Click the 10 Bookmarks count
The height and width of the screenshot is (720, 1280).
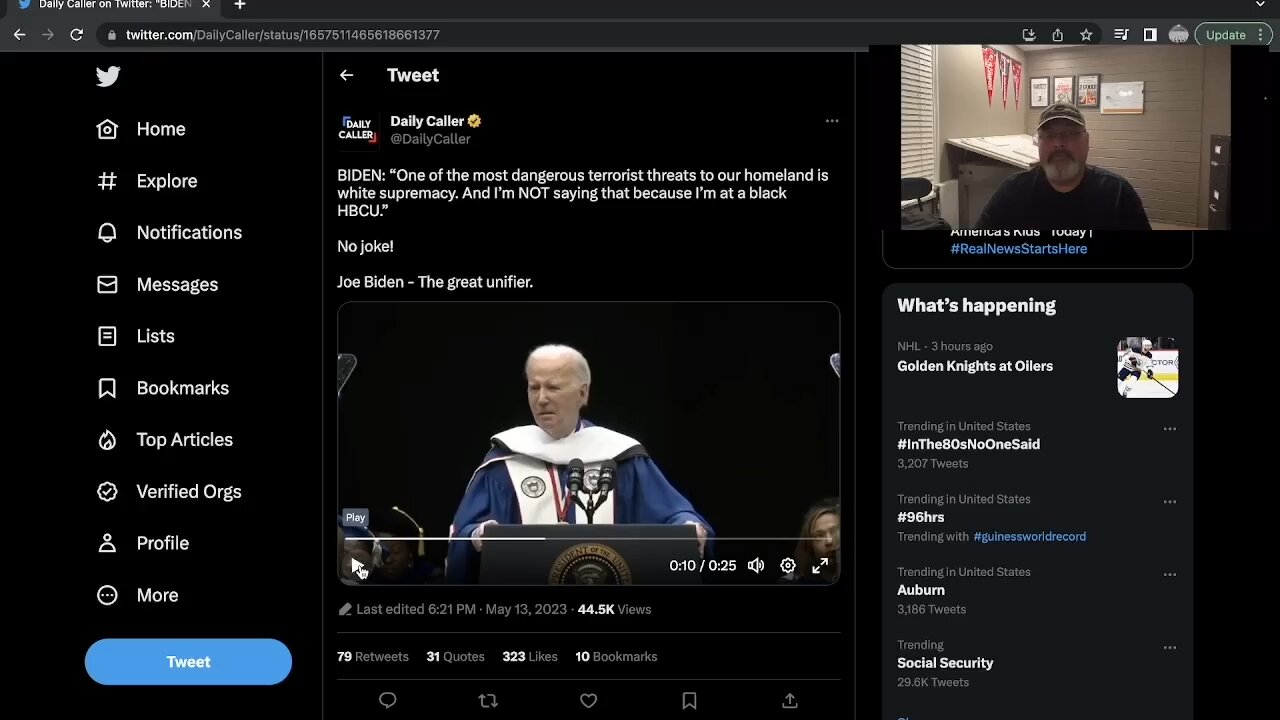click(616, 657)
